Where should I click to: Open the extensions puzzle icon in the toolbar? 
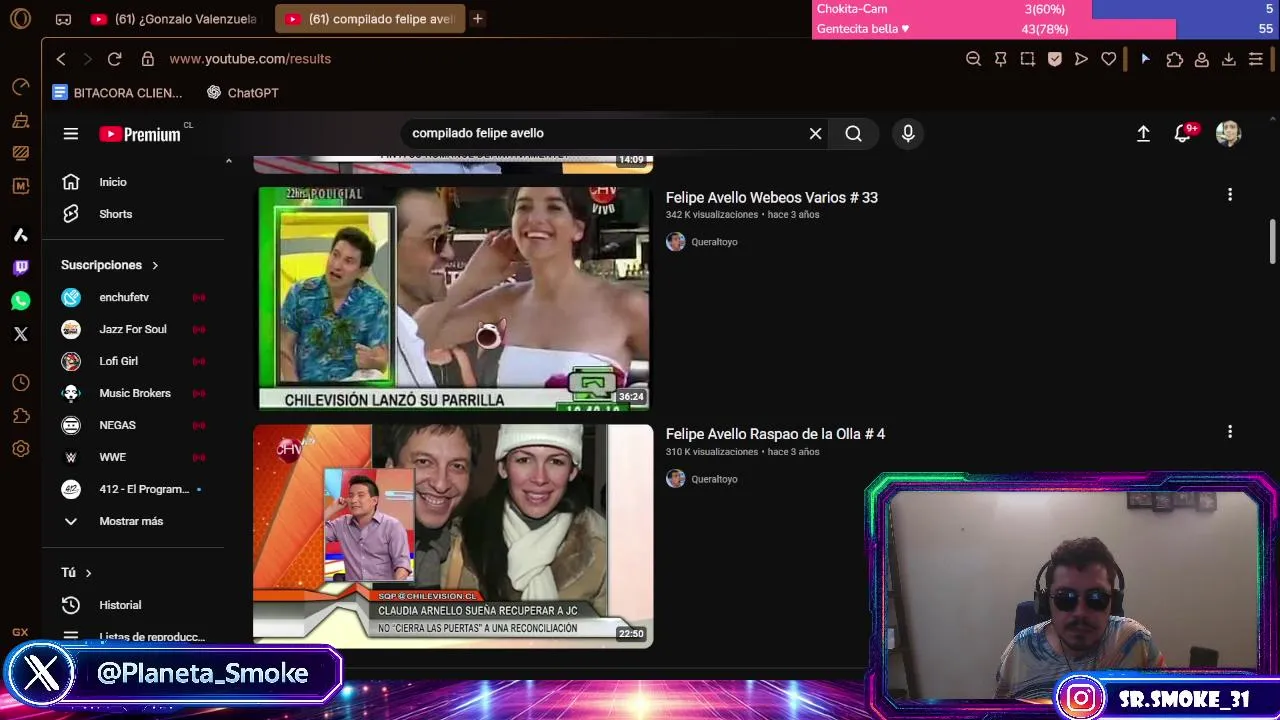pos(1175,59)
